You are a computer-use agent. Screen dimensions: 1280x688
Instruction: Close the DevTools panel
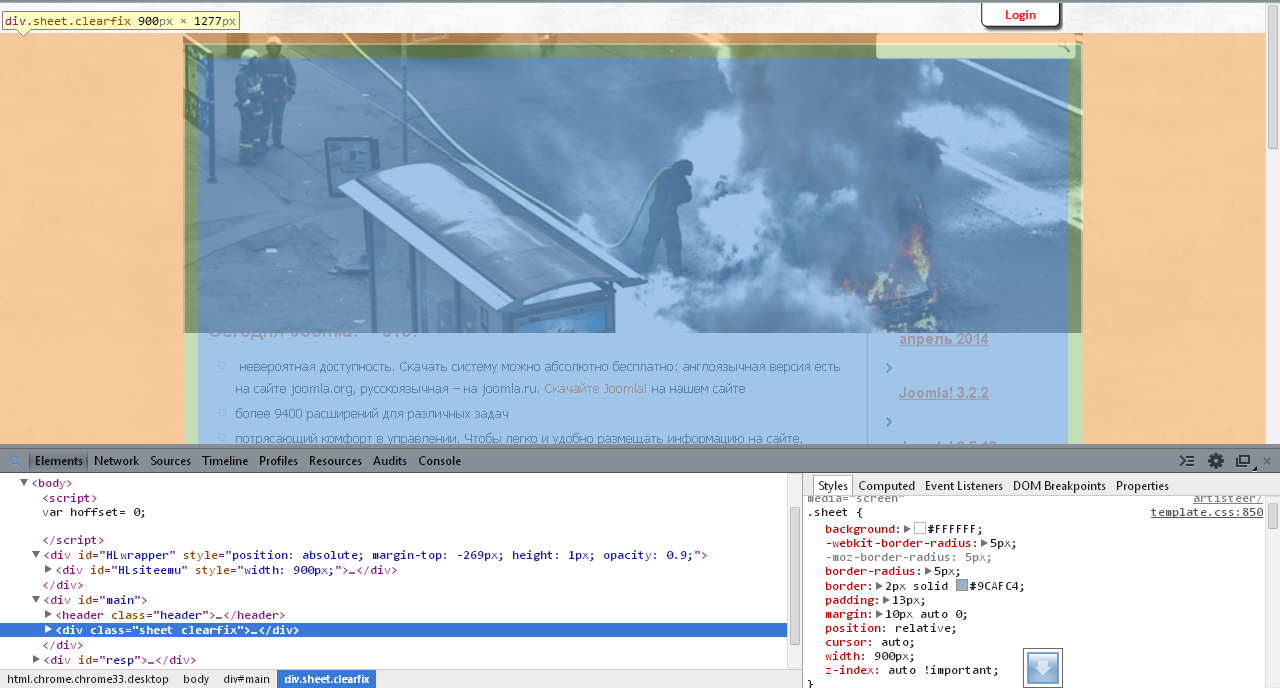coord(1266,461)
